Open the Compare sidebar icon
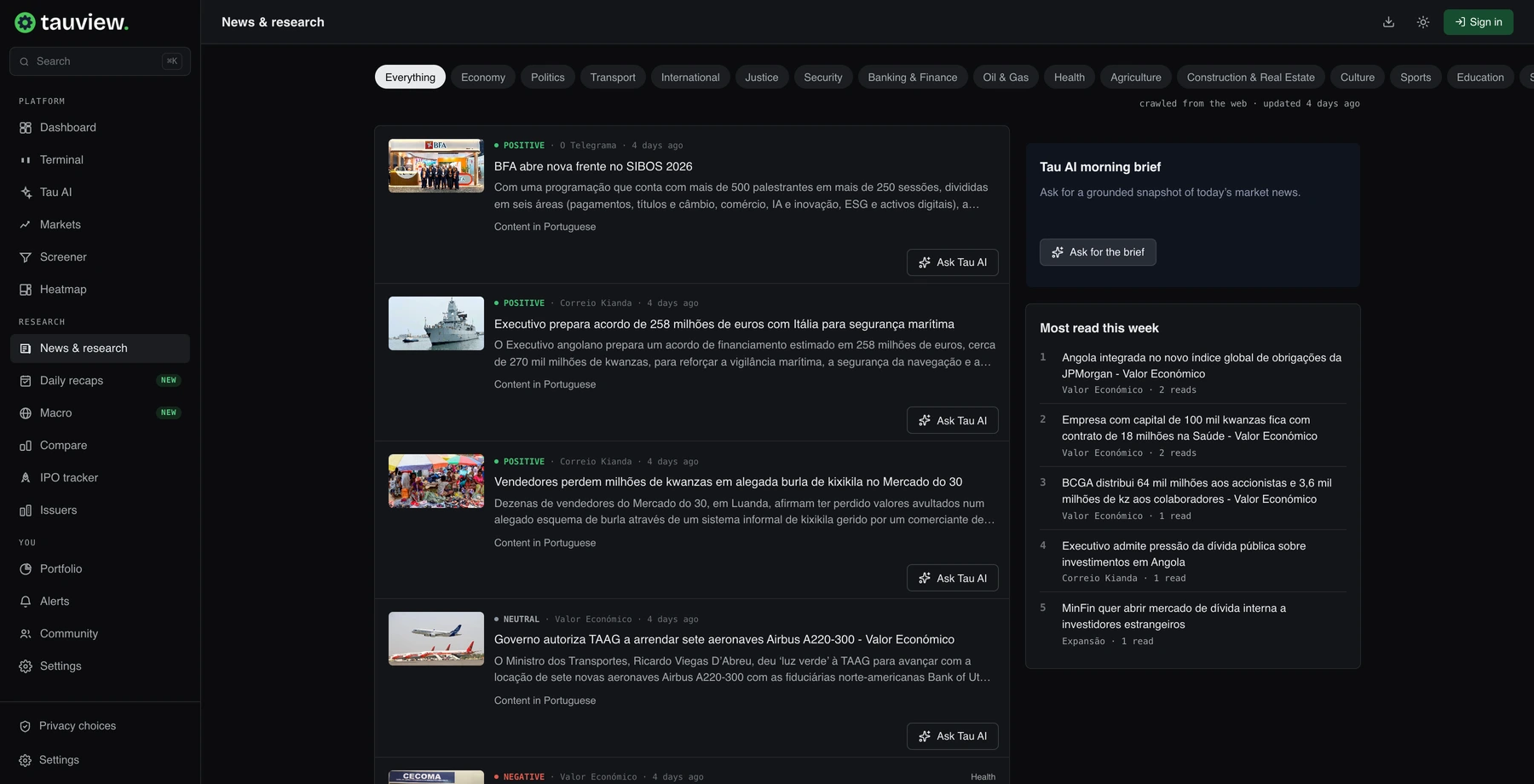Screen dimensions: 1534x784 (26, 446)
